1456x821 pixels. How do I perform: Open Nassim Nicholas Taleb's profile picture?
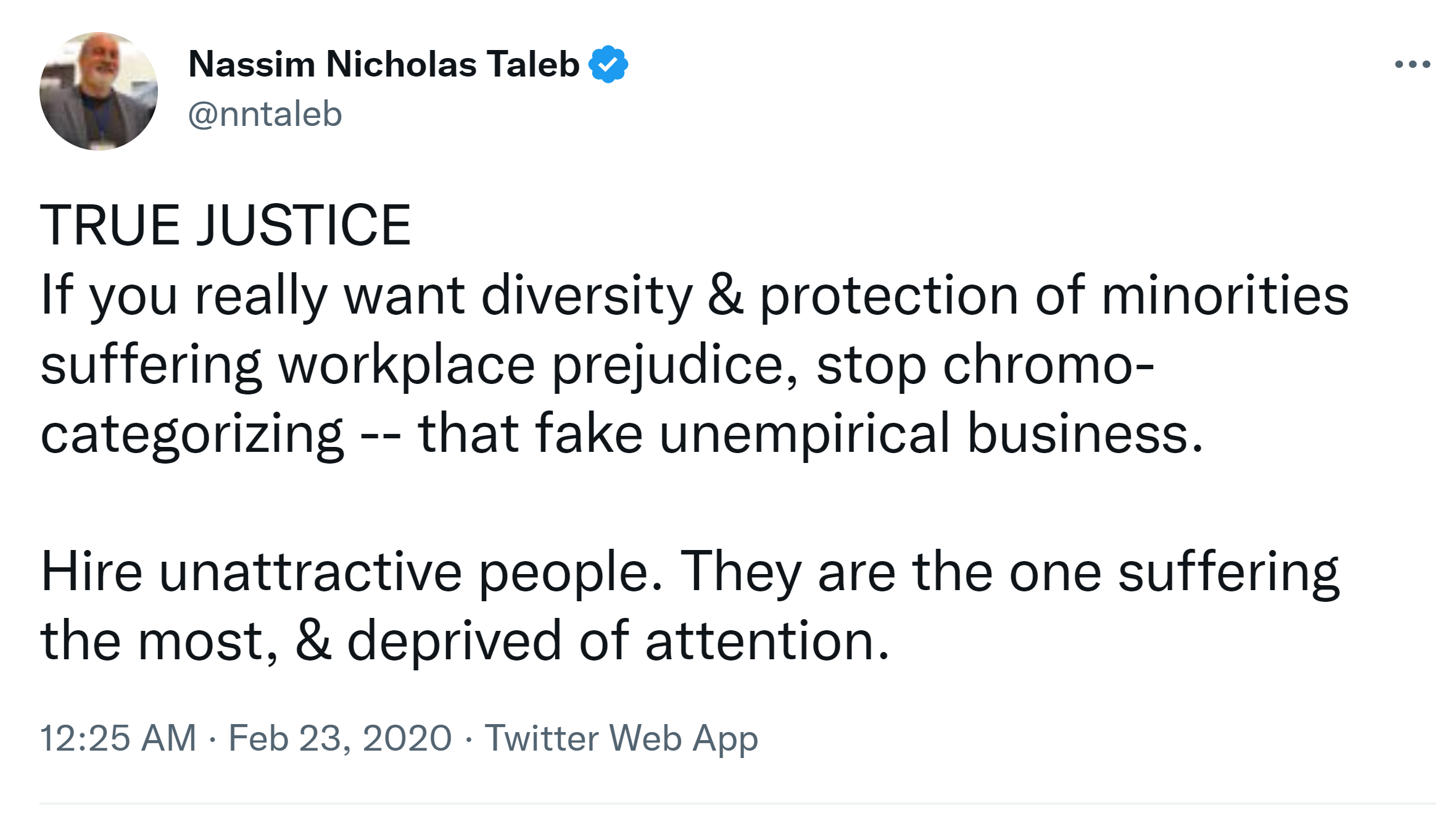[99, 91]
